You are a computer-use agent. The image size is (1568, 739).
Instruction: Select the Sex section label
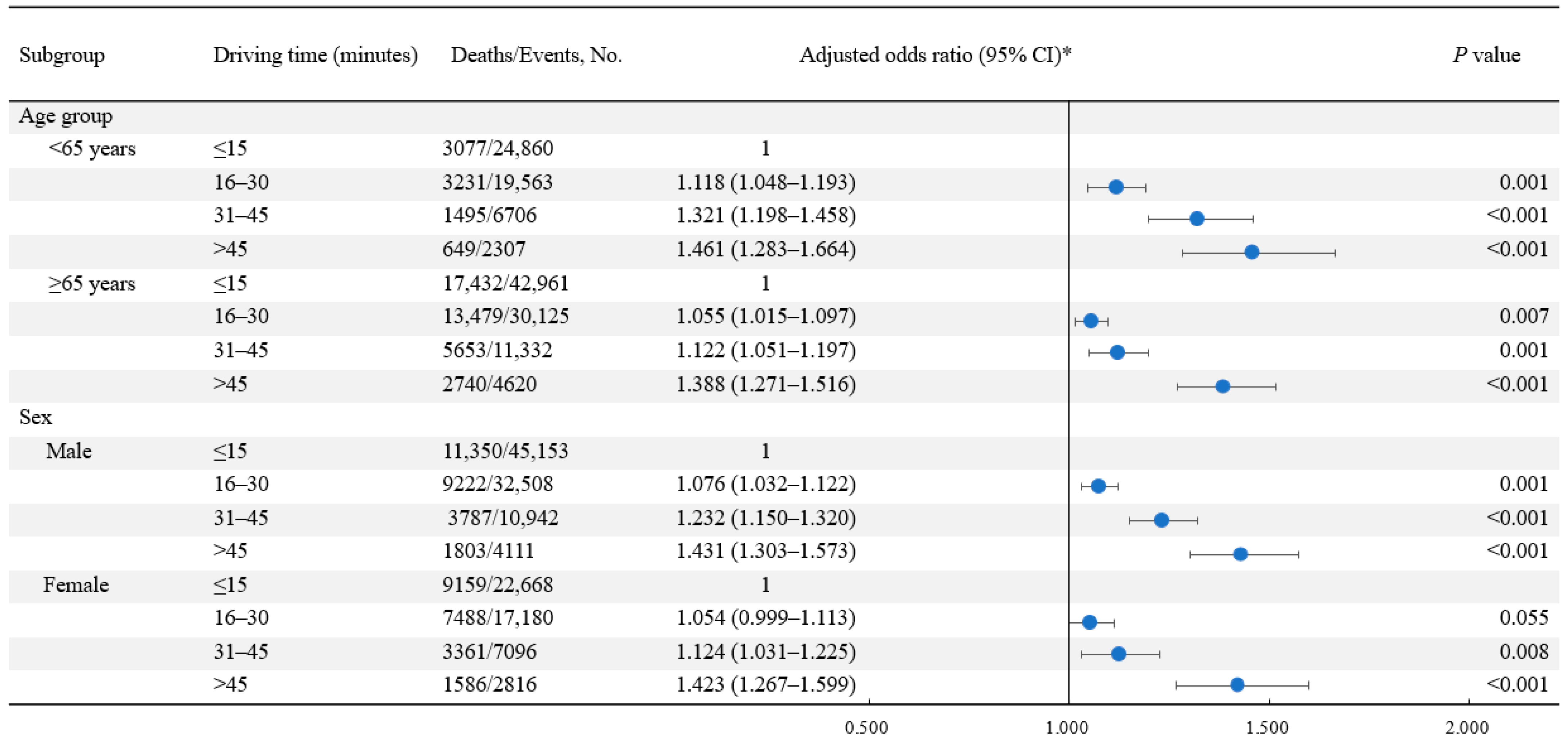35,417
